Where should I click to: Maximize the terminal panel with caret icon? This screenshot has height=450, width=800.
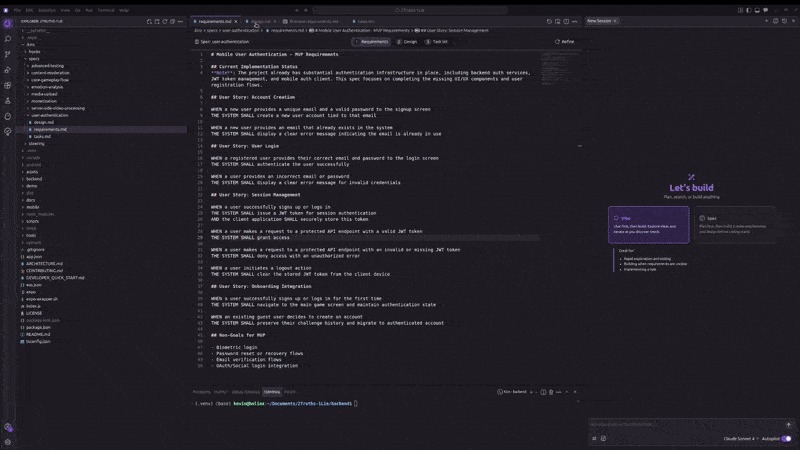click(566, 392)
